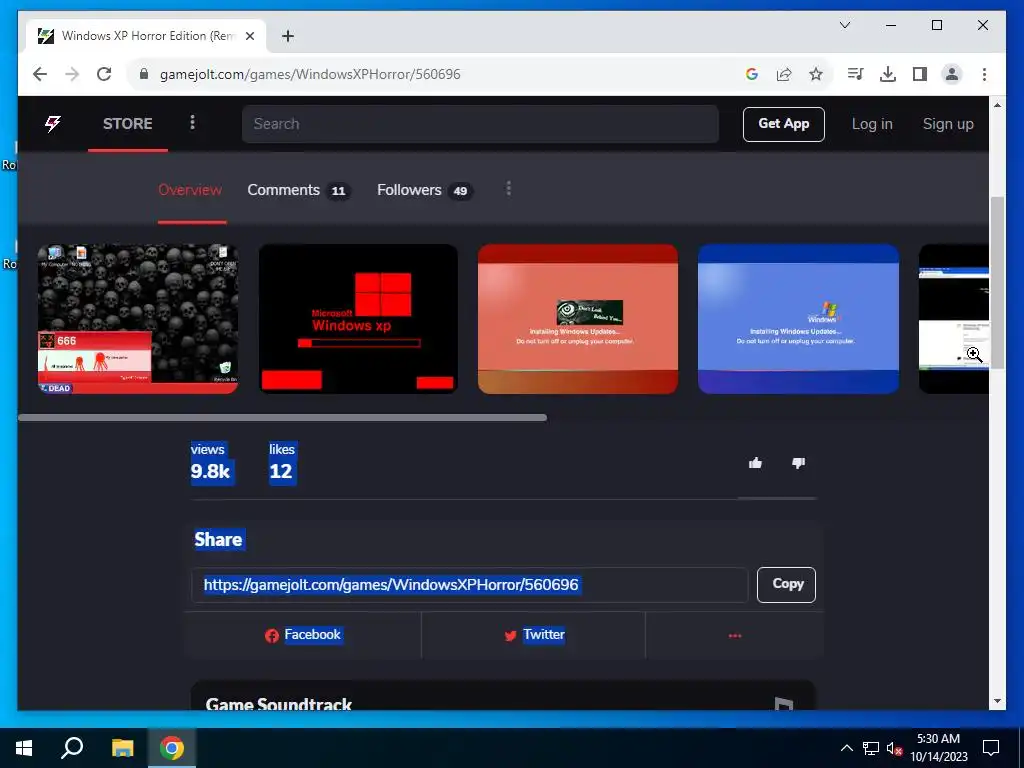Click the page vertical scrollbar thumb

click(x=997, y=282)
